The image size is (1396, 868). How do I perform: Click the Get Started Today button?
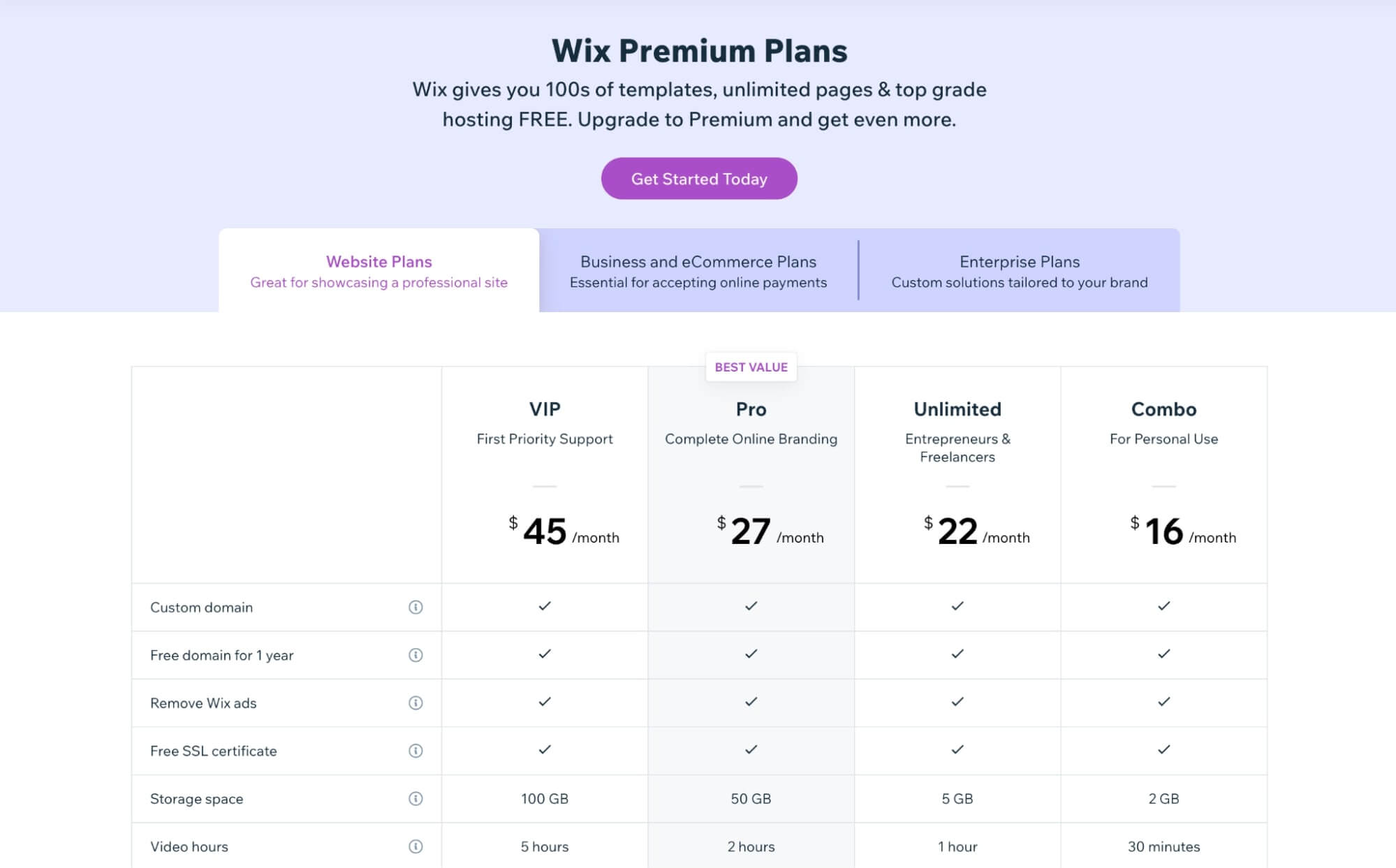tap(699, 179)
